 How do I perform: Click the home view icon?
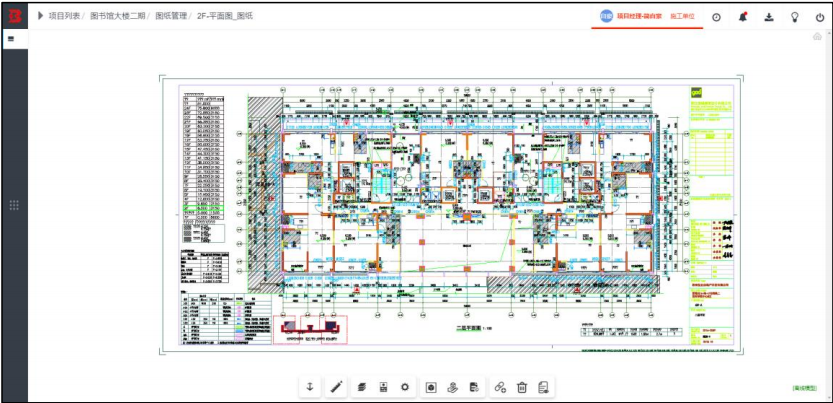coord(818,36)
